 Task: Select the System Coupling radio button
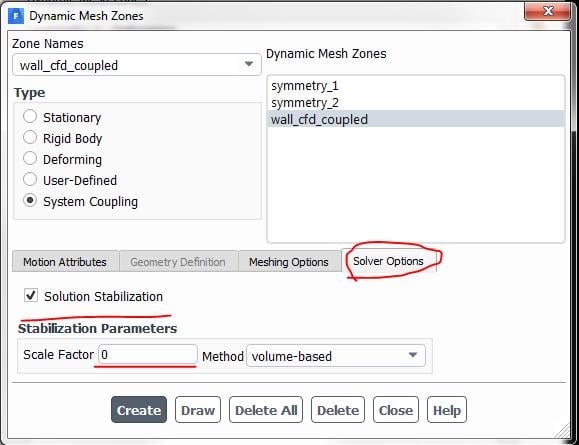(30, 201)
